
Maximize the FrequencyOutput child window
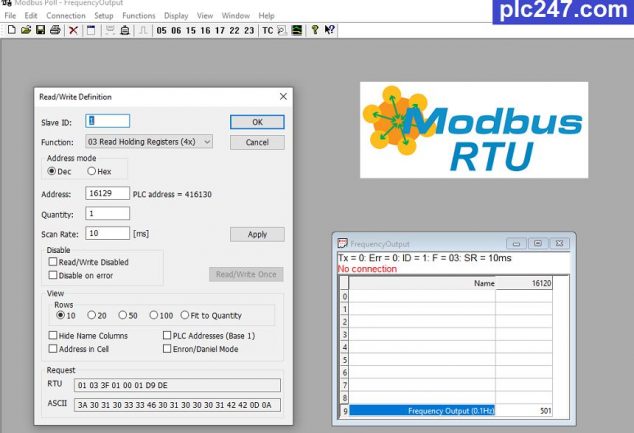coord(538,243)
